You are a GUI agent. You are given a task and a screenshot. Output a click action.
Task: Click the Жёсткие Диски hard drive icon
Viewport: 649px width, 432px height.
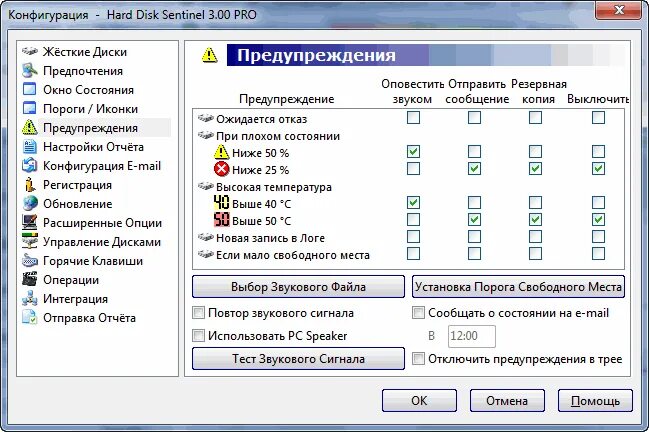[30, 52]
